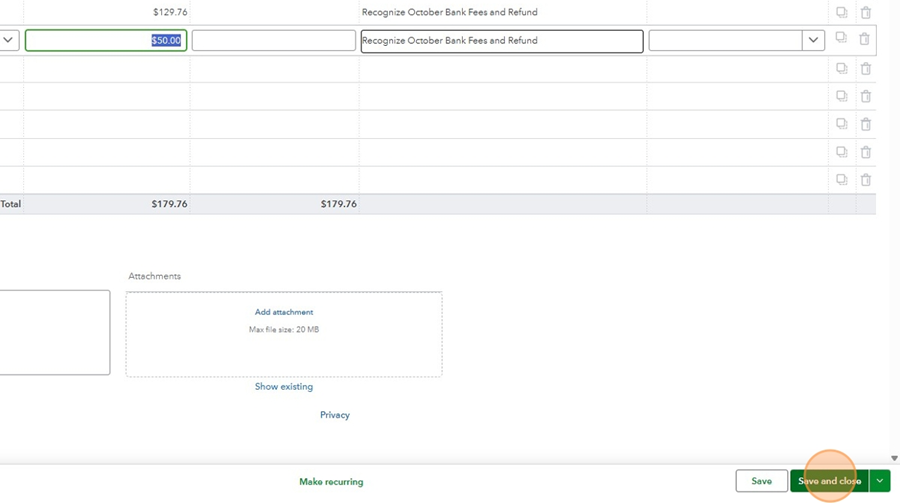Expand the Save and close options arrow

point(879,481)
